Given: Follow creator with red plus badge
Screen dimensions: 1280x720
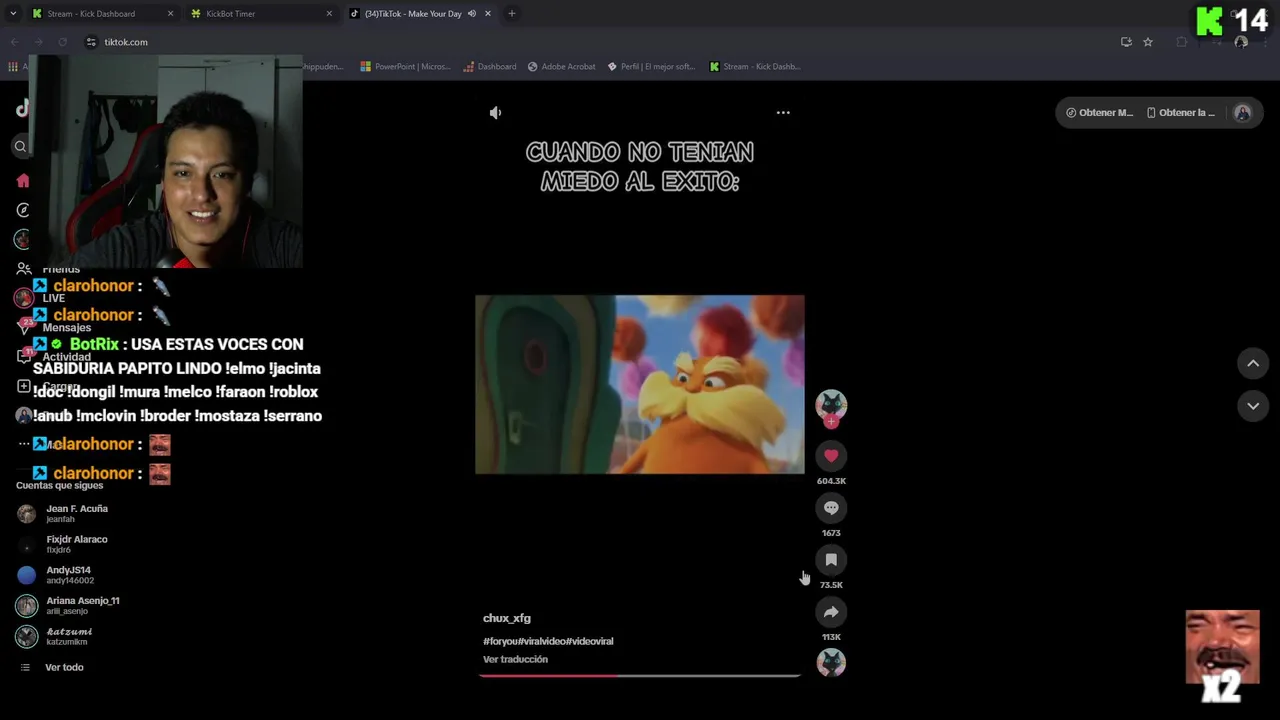Looking at the screenshot, I should [x=831, y=422].
